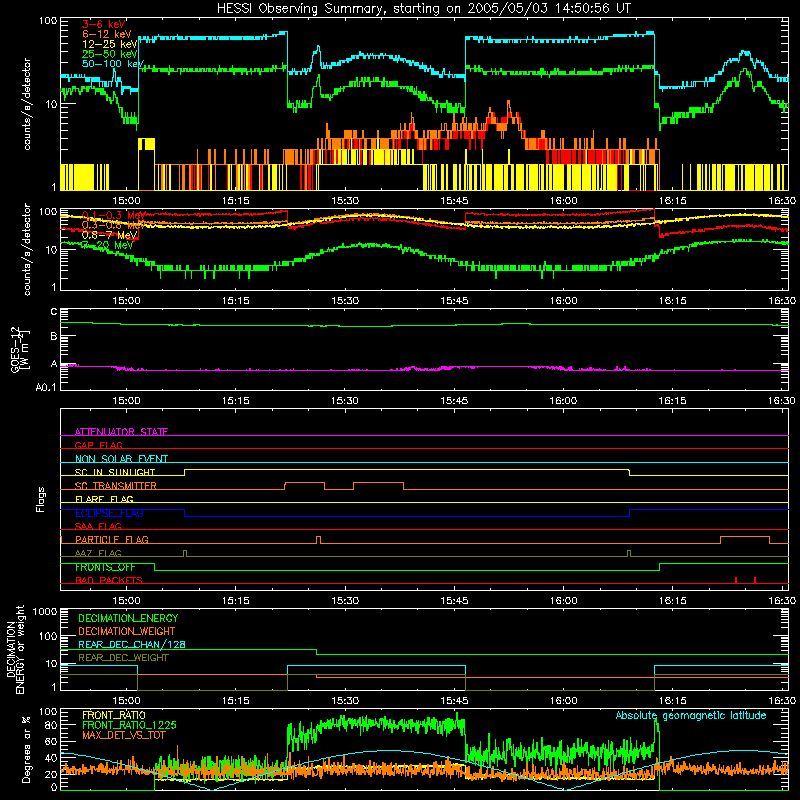Select the 25-50 keV legend label

click(x=110, y=54)
